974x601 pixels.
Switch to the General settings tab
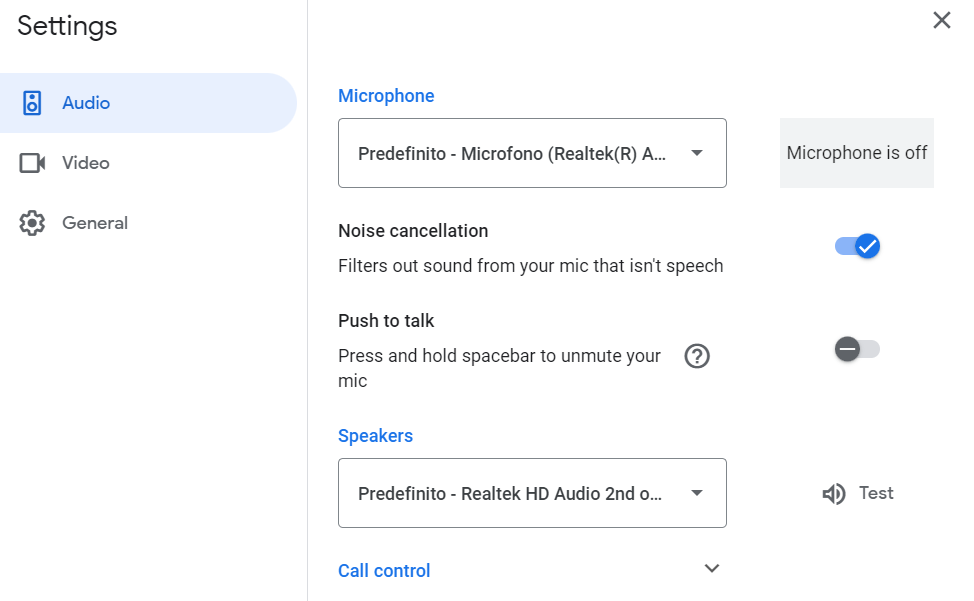[95, 223]
